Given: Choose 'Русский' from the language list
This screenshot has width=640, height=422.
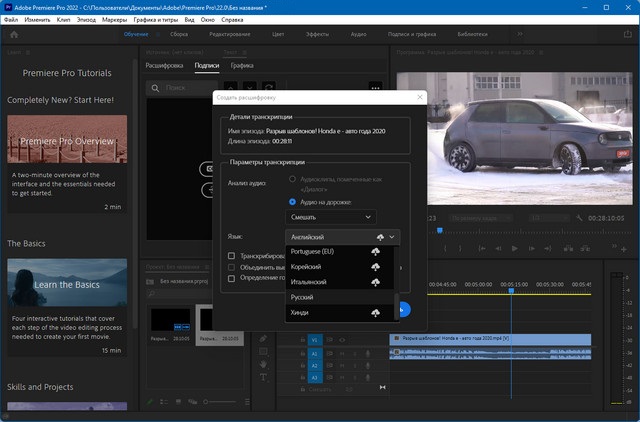Looking at the screenshot, I should coord(303,298).
